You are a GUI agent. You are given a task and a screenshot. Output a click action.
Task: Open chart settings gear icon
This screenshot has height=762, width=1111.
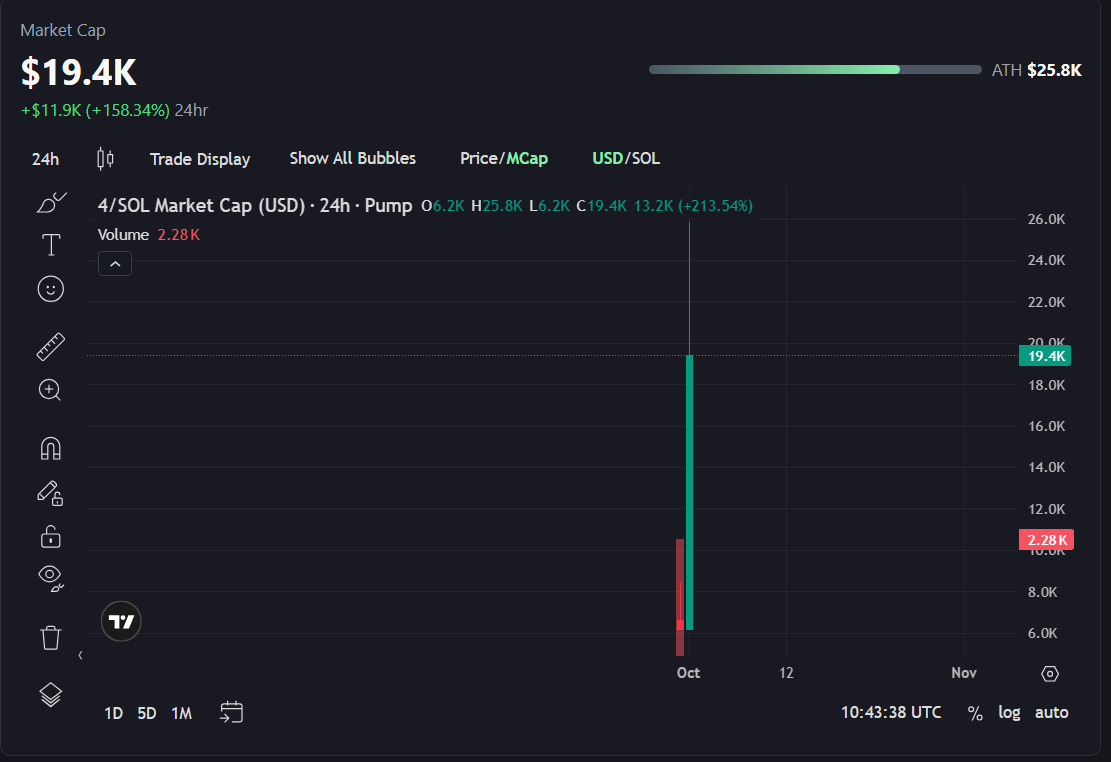(1049, 673)
